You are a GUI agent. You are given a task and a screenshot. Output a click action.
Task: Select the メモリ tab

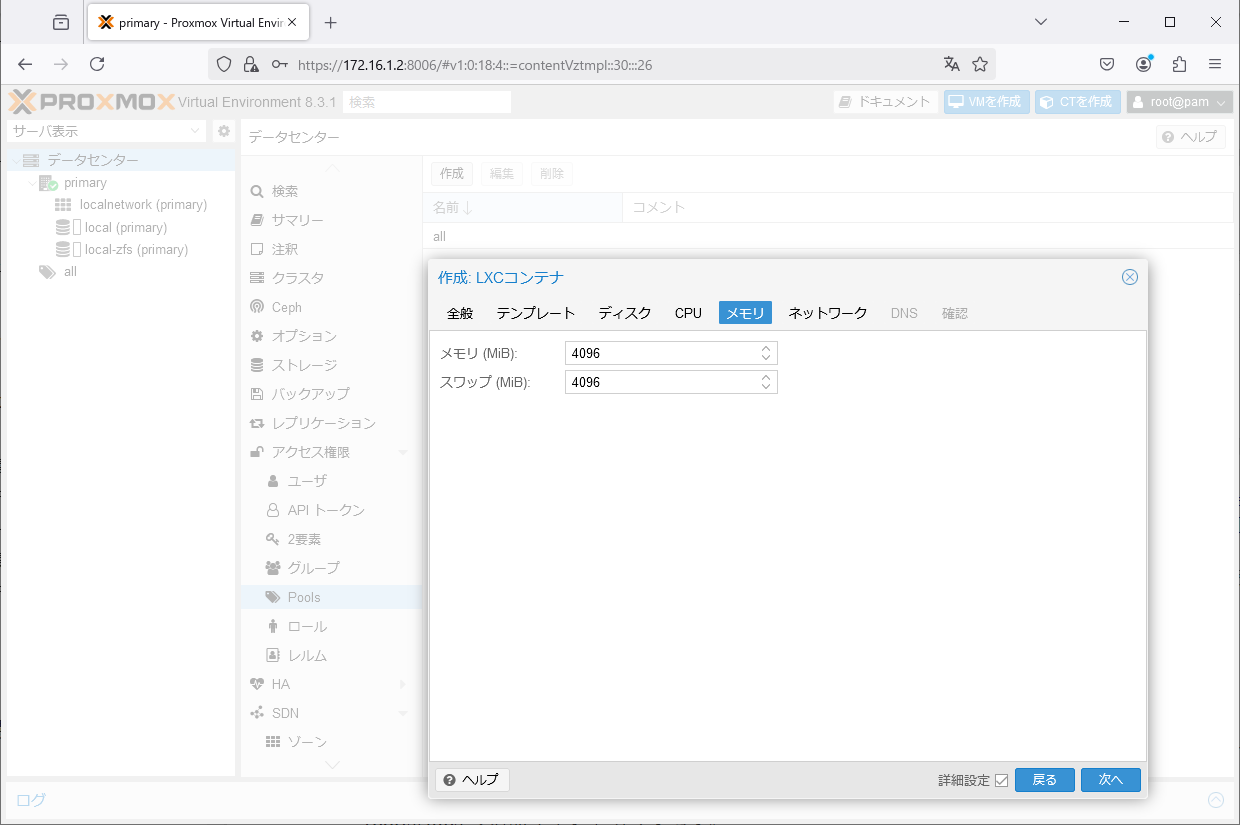click(746, 313)
